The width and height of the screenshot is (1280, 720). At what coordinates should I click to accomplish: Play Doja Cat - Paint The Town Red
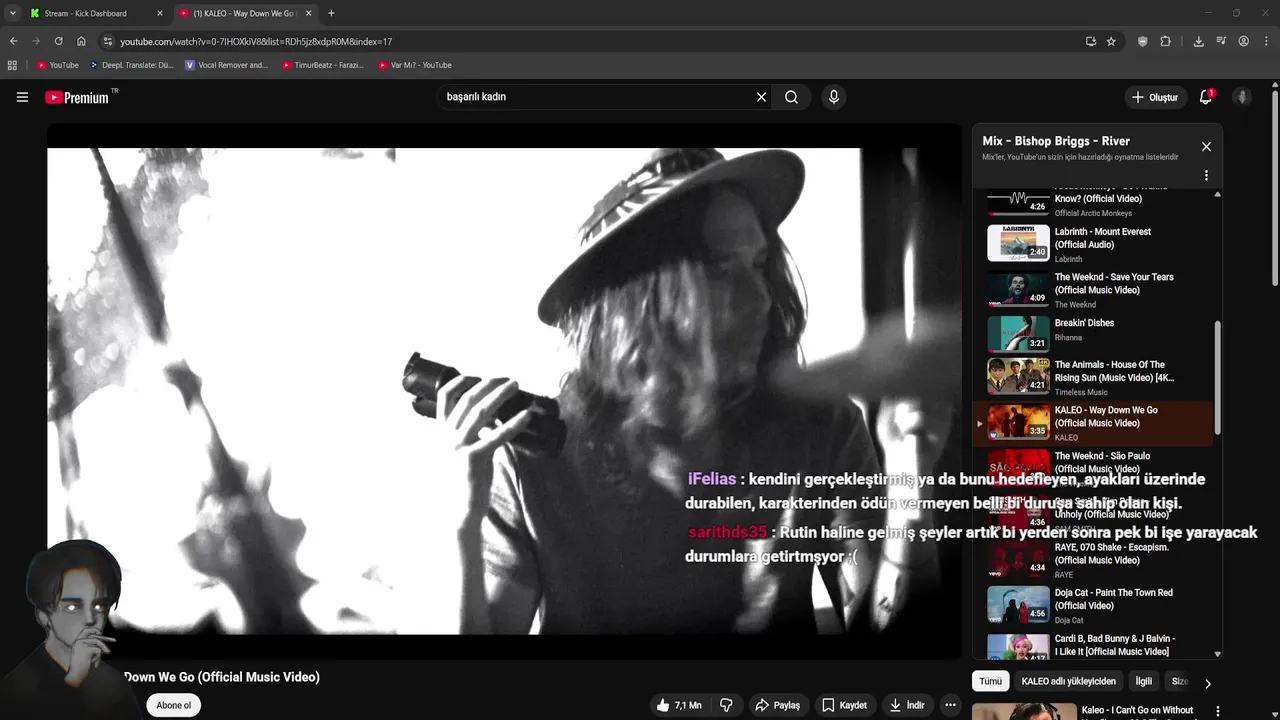[1094, 606]
